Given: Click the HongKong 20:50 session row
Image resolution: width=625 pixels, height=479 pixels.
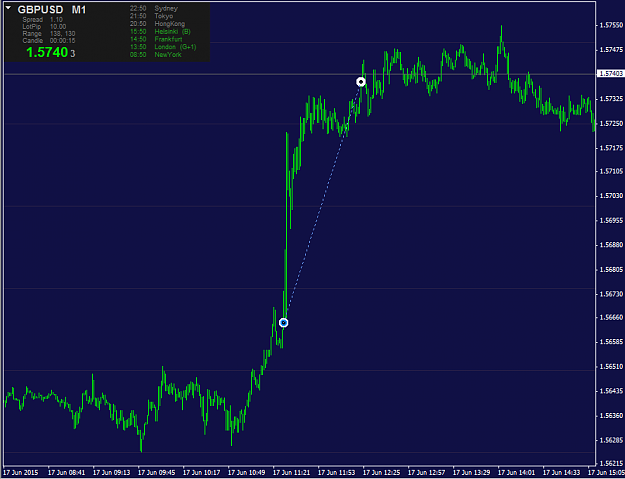Looking at the screenshot, I should pyautogui.click(x=157, y=24).
